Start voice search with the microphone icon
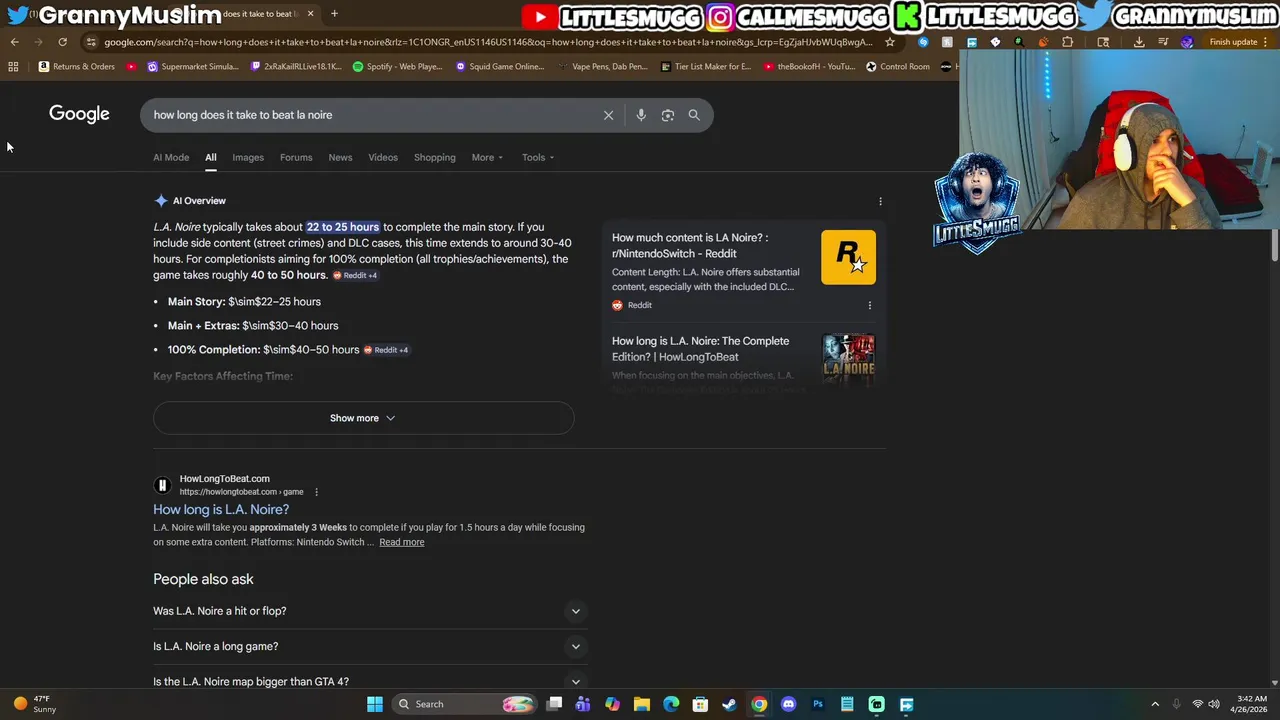This screenshot has height=720, width=1280. (641, 115)
